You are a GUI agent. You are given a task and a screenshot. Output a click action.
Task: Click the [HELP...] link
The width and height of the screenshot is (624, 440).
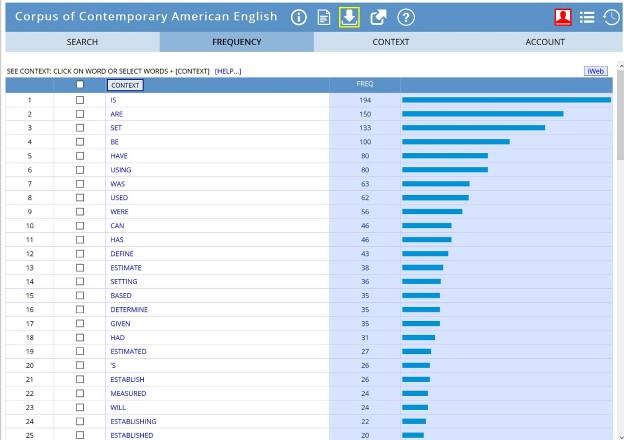pos(228,71)
